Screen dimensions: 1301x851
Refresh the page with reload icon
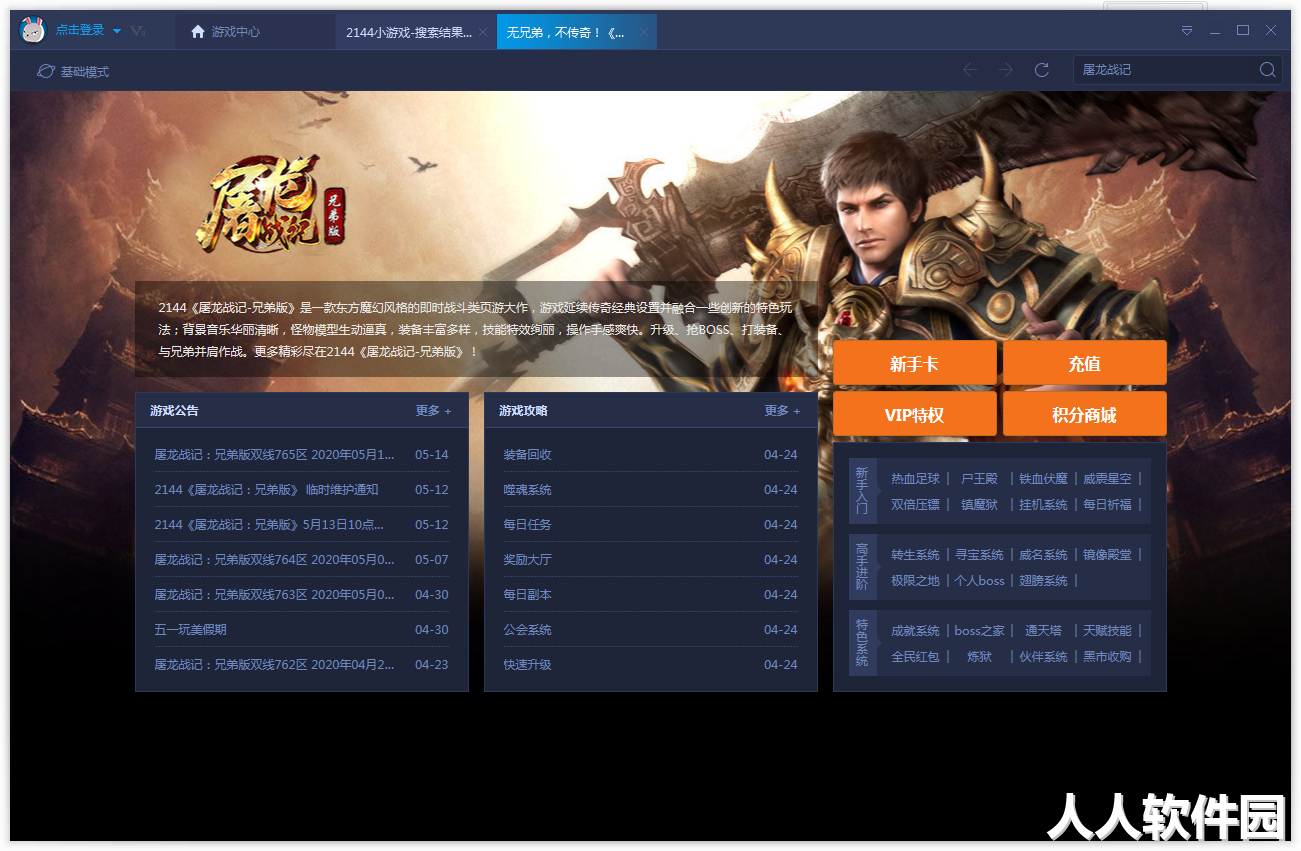pos(1042,70)
